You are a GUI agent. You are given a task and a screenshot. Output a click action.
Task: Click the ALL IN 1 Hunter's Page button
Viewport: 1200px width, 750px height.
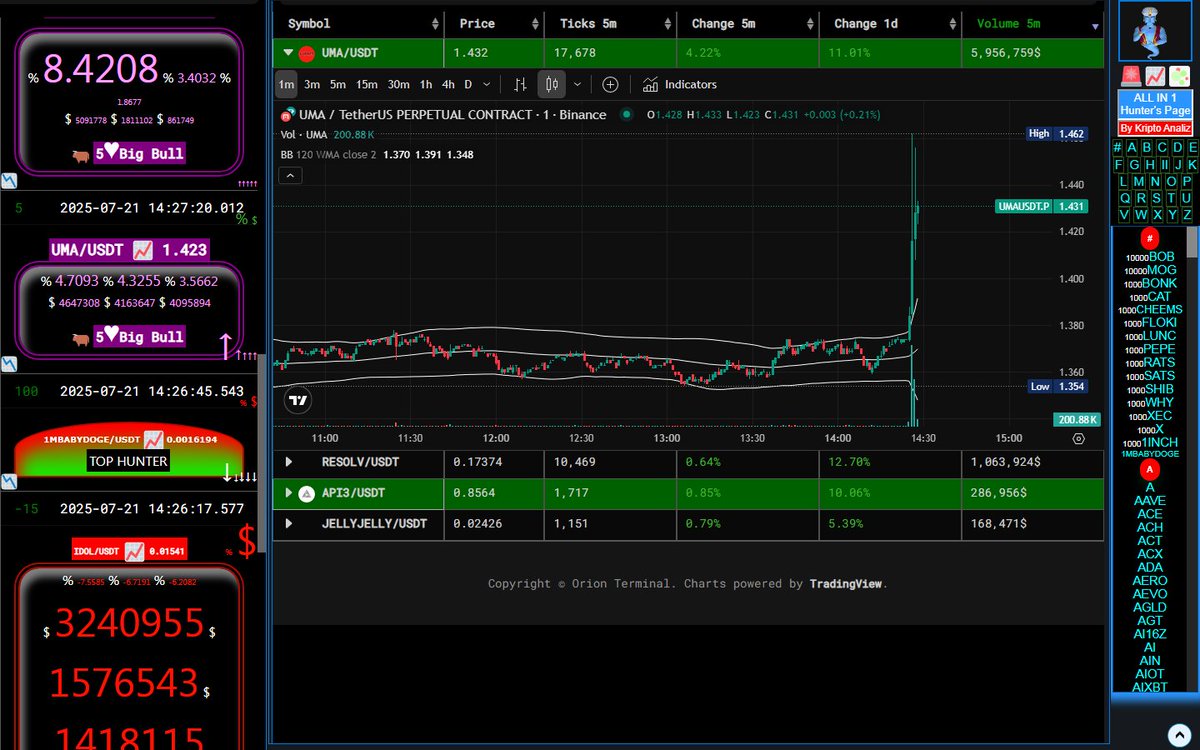click(x=1155, y=104)
